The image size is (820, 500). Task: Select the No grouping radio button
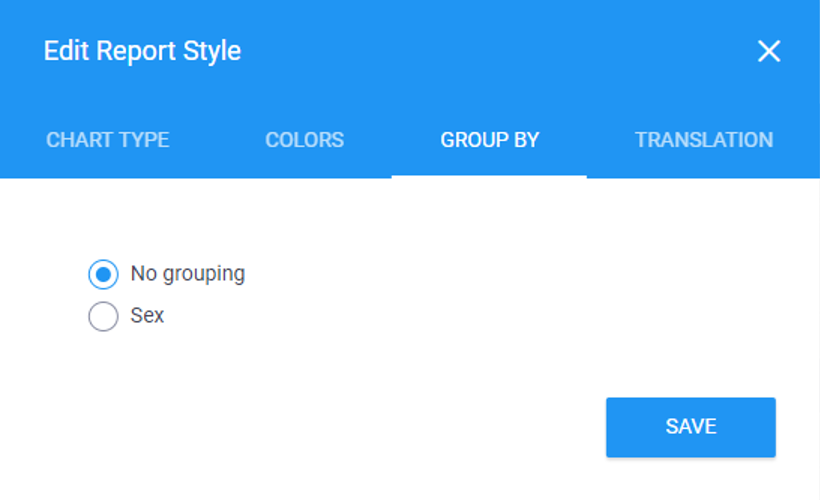point(103,274)
